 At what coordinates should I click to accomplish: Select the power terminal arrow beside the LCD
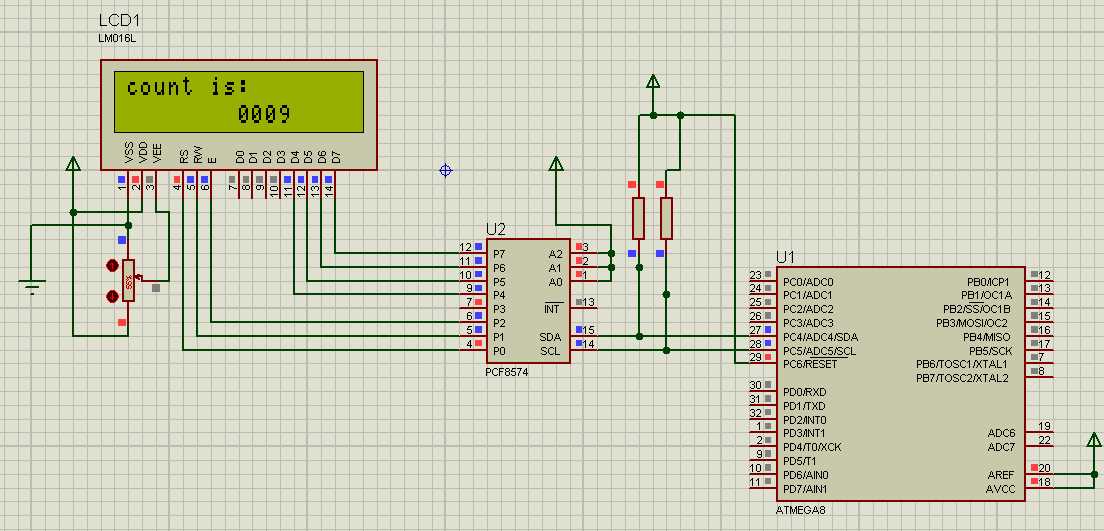coord(73,163)
